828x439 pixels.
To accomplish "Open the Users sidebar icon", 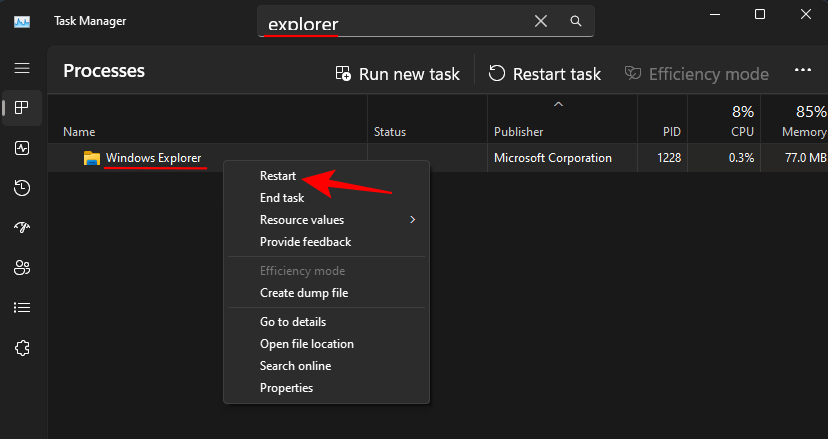I will [x=22, y=268].
